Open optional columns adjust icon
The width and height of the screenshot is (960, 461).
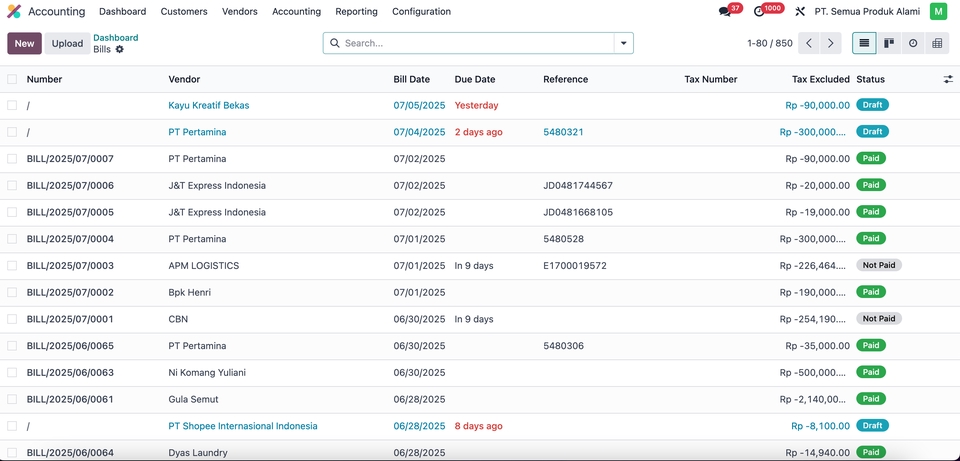point(948,79)
